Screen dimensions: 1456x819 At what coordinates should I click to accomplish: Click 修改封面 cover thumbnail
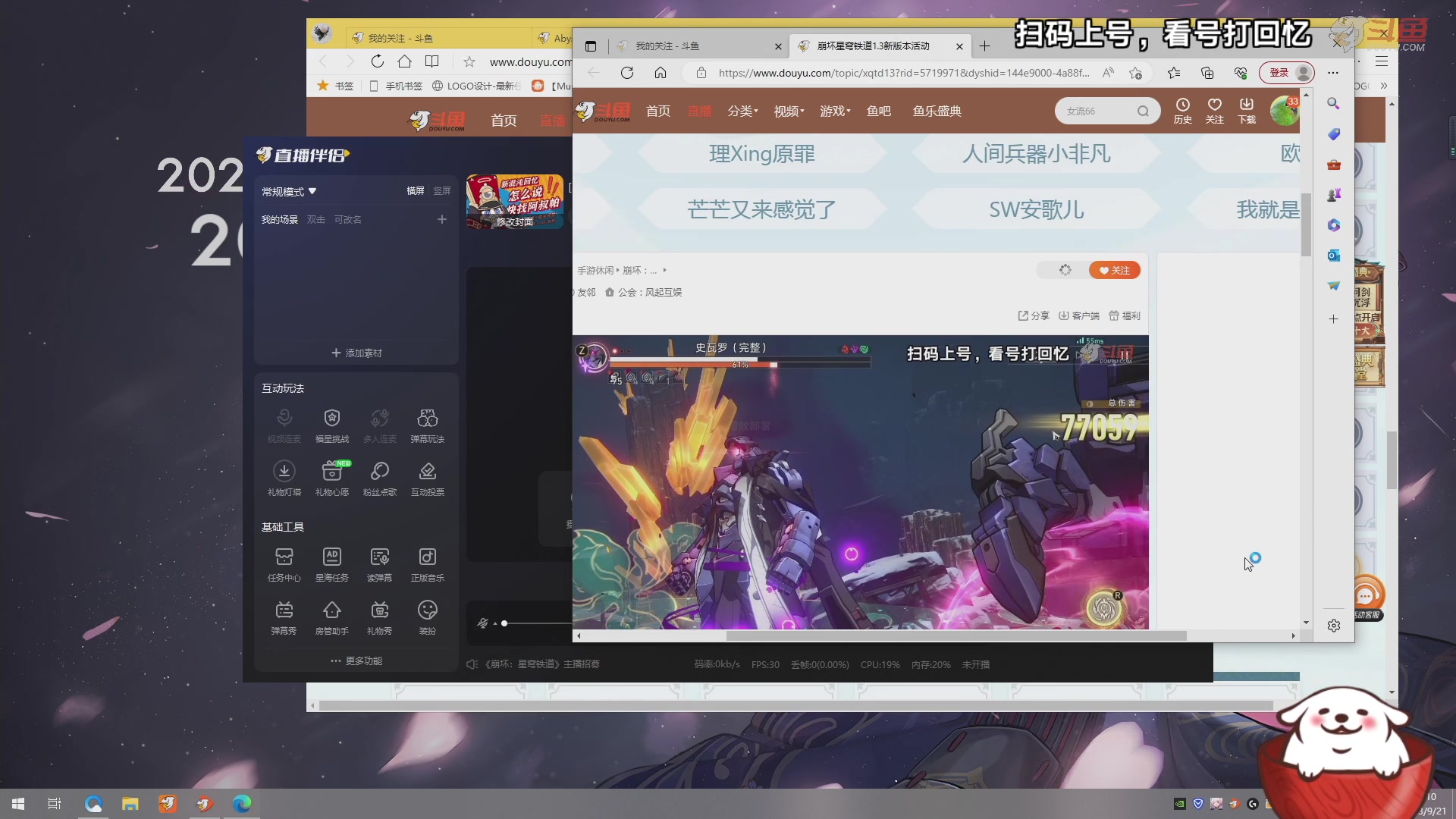pos(515,202)
